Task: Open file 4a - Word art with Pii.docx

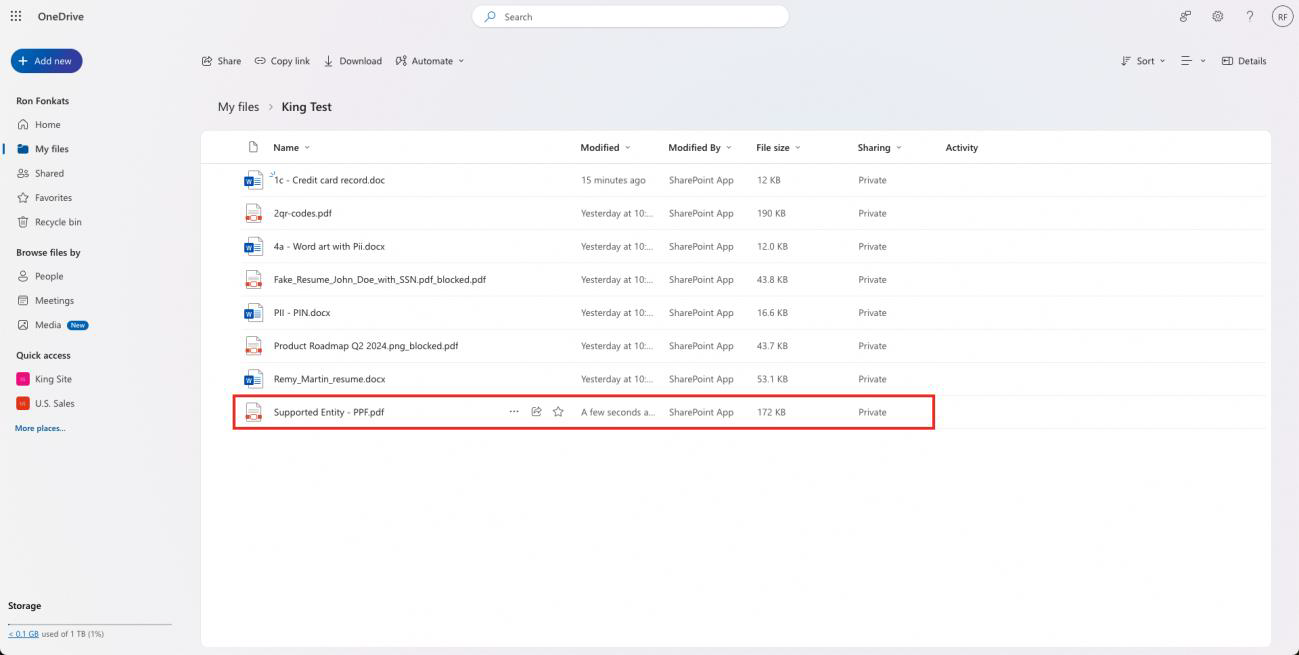Action: click(x=329, y=246)
